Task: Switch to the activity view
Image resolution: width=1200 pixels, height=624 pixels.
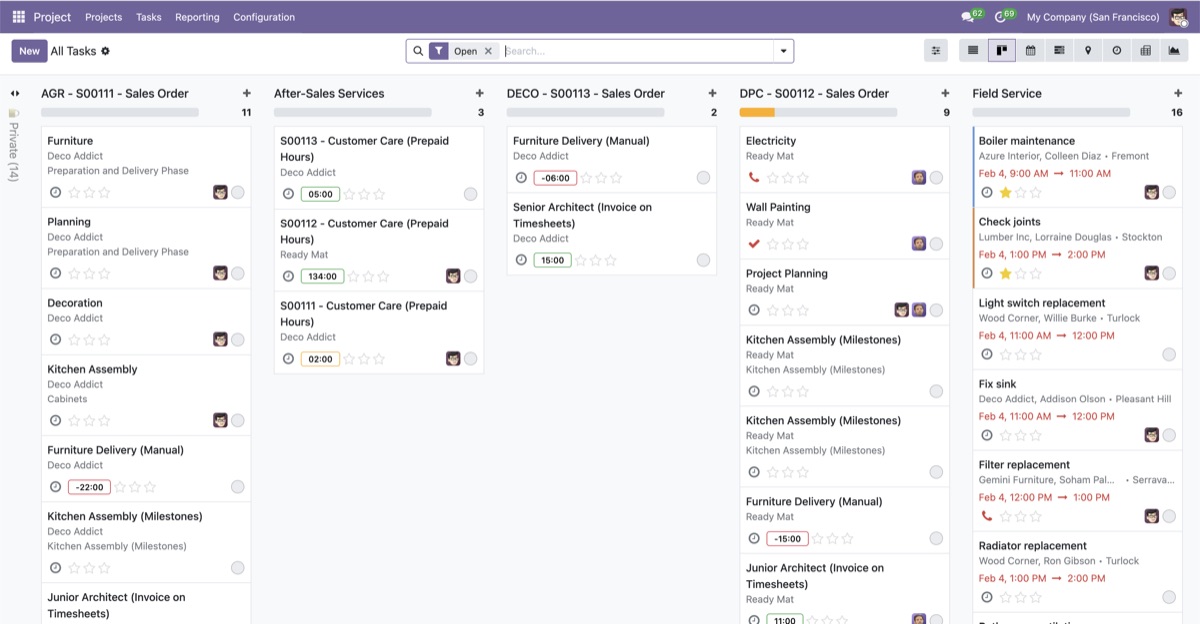Action: coord(1117,51)
